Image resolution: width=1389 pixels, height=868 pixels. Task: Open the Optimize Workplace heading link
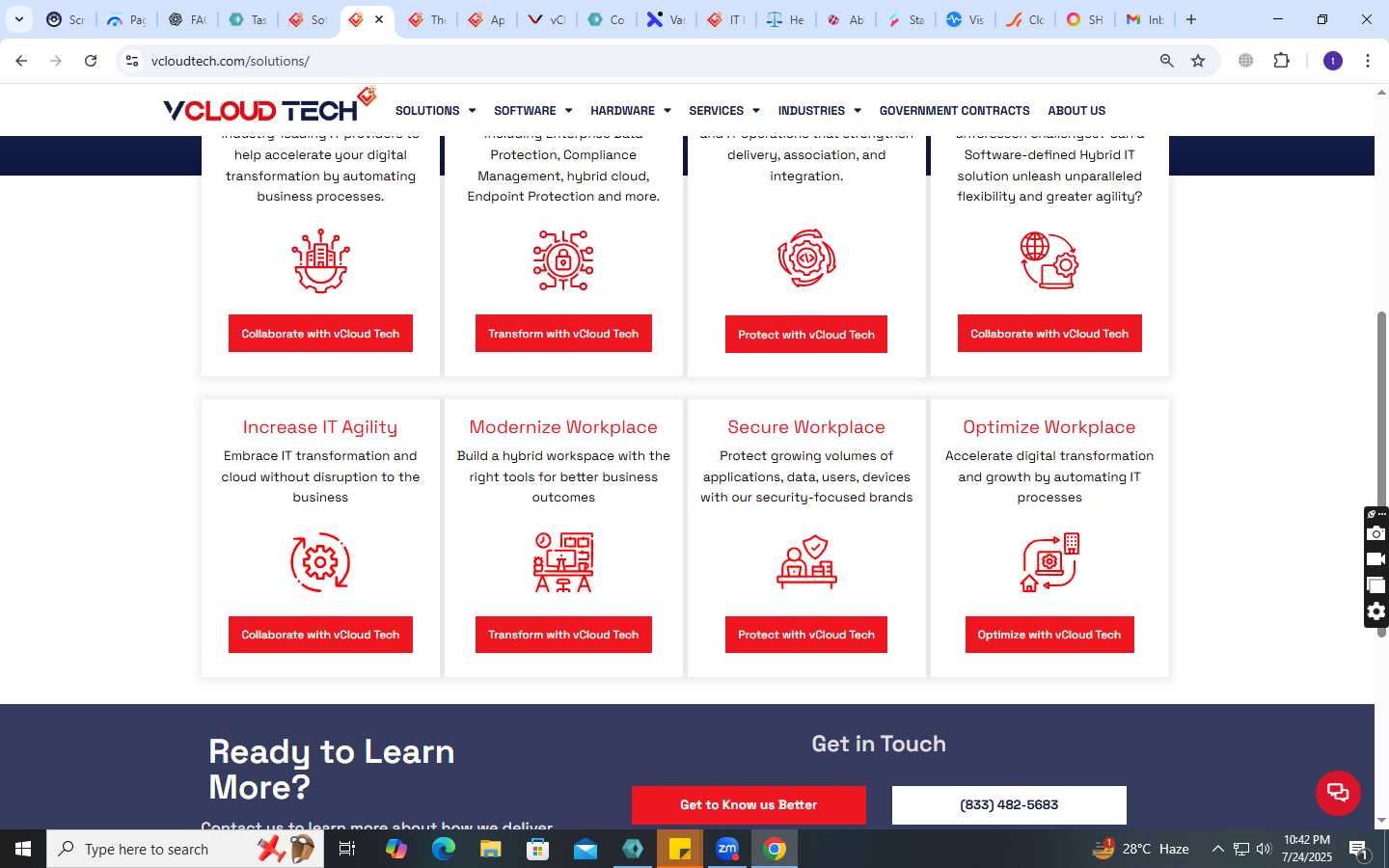[1049, 427]
